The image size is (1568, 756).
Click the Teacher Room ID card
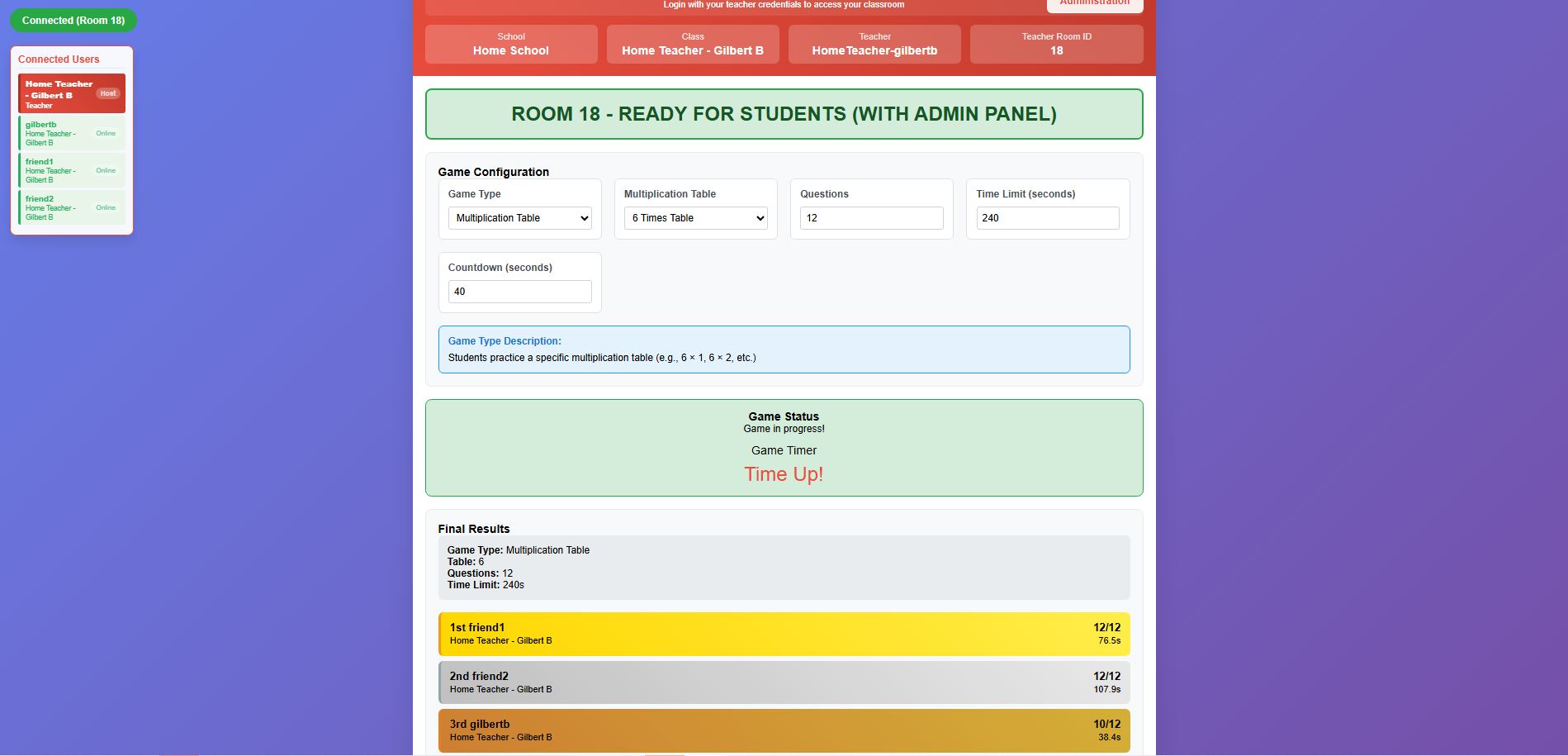[x=1056, y=44]
